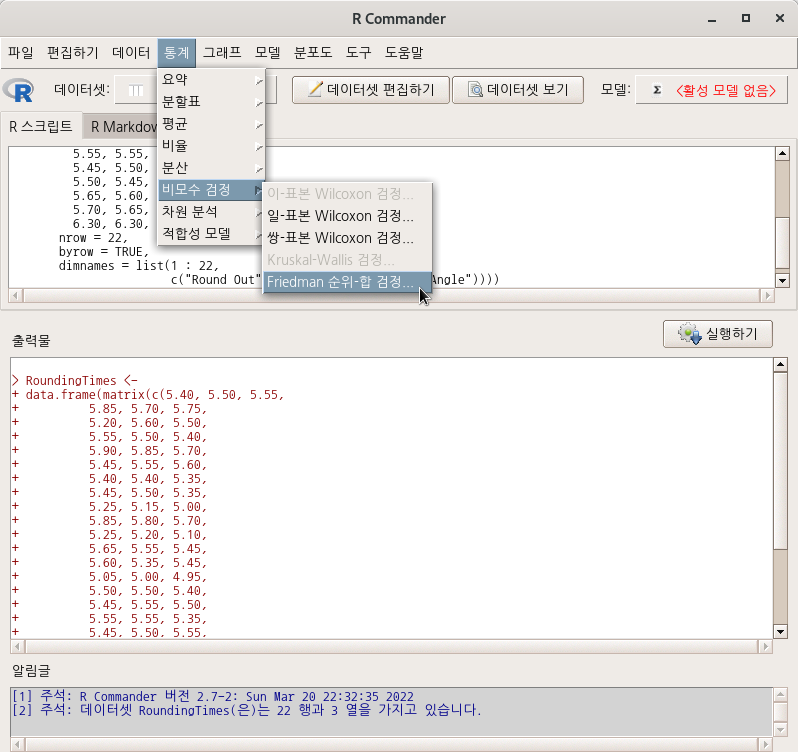This screenshot has height=752, width=798.
Task: Click the 데이터셋 편집하기 button
Action: (x=370, y=90)
